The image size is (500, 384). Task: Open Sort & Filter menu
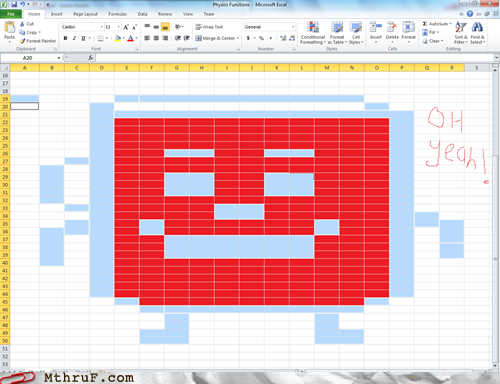tap(461, 32)
